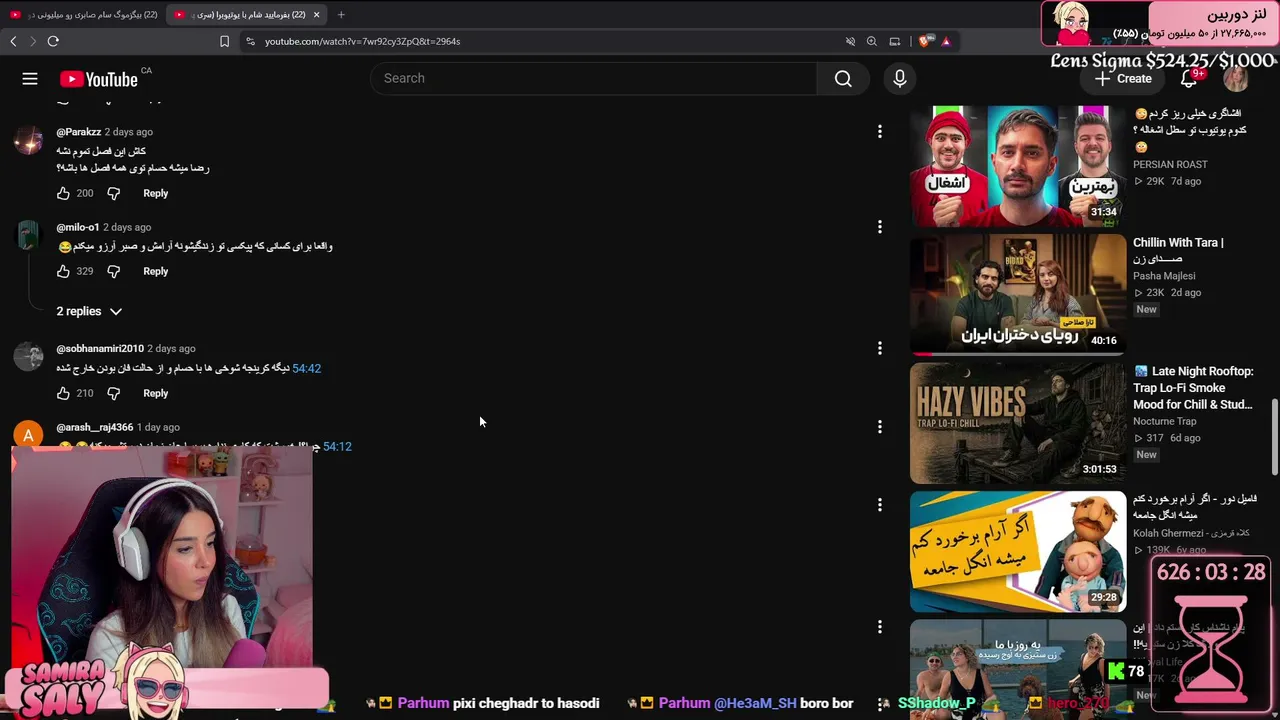Dislike the comment by @milo-o1
Screen dimensions: 1280x720
[x=113, y=271]
